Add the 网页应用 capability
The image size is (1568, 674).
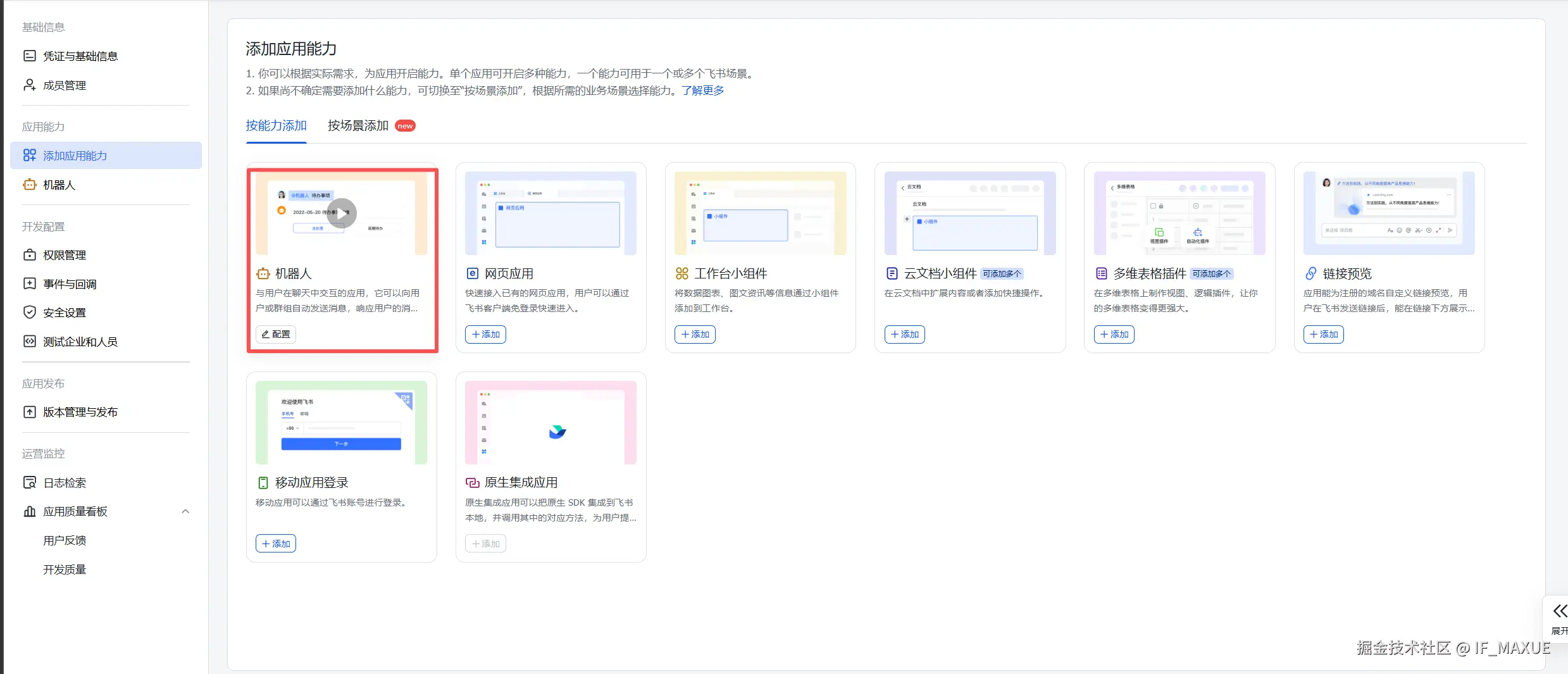485,334
